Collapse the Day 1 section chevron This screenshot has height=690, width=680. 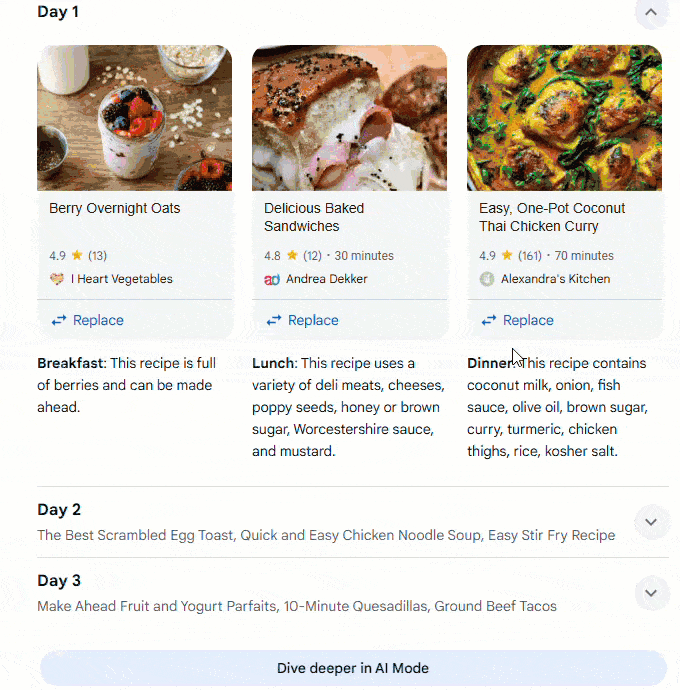(651, 13)
